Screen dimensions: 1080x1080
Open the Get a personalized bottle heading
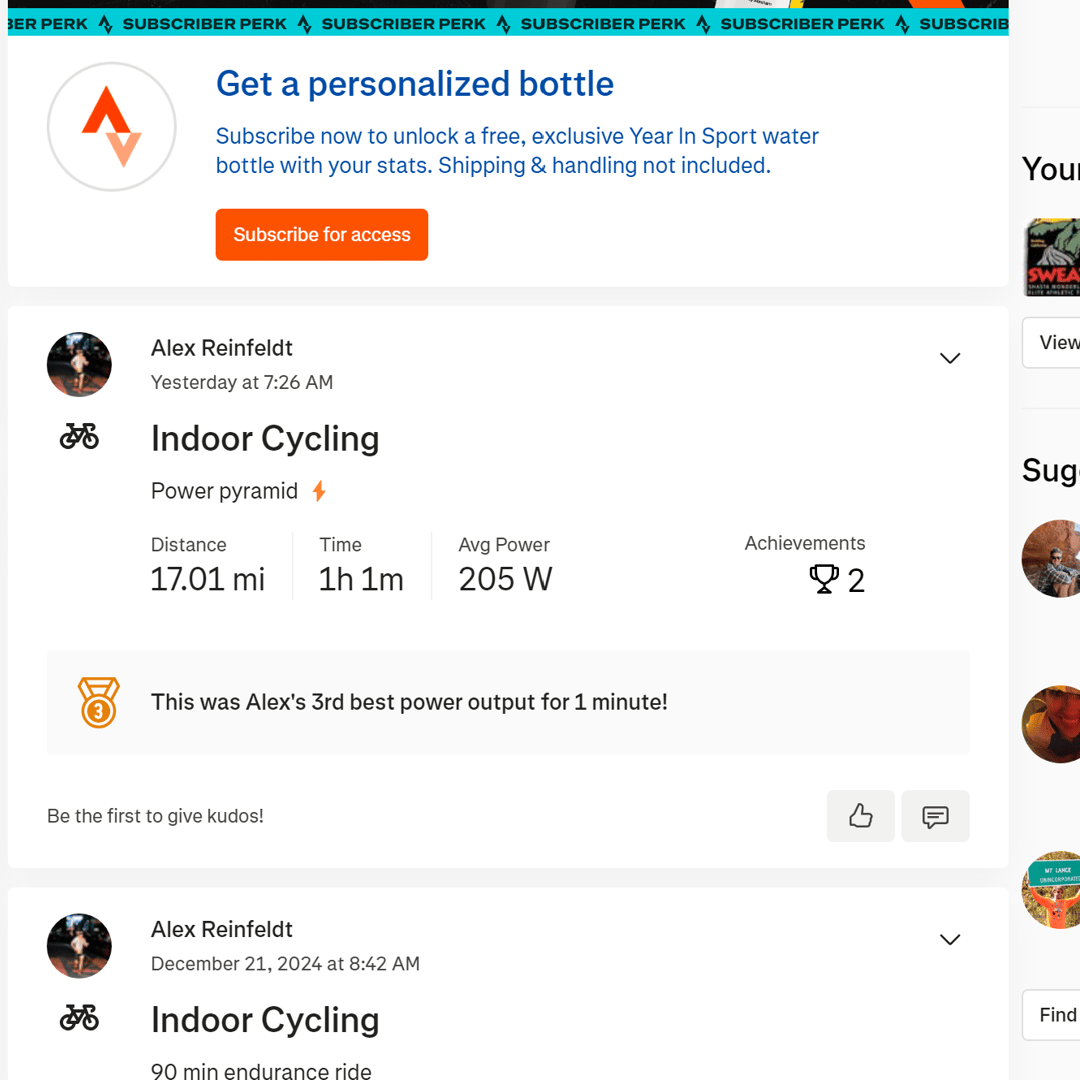(415, 84)
